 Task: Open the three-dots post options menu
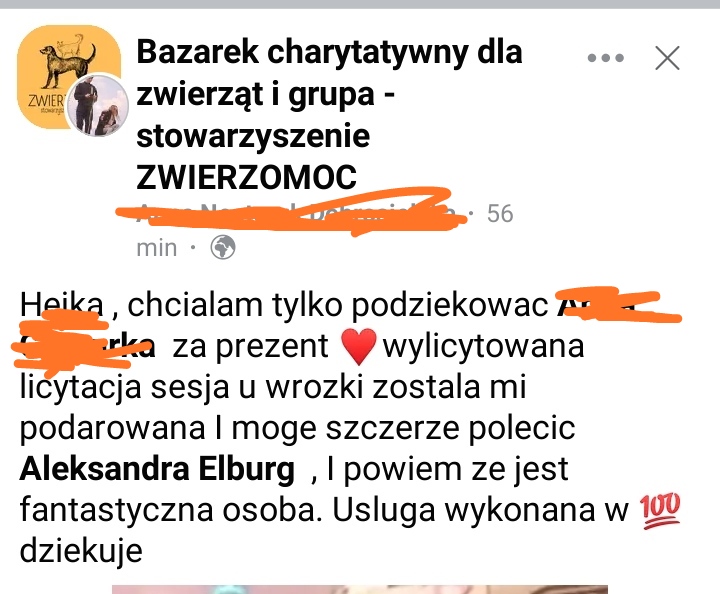[x=606, y=58]
